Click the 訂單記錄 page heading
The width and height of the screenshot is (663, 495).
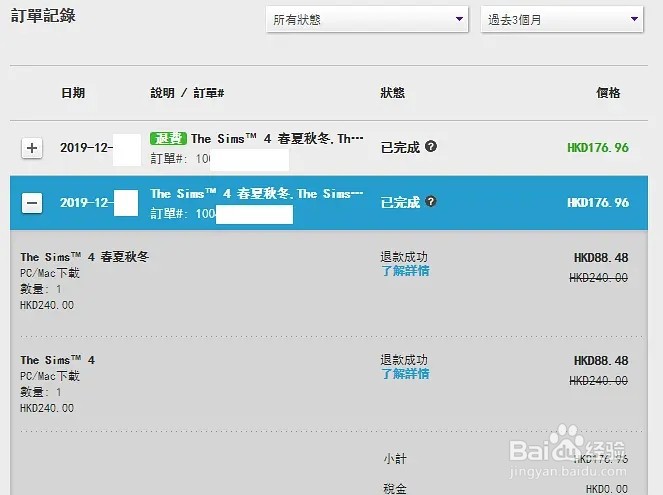click(43, 16)
